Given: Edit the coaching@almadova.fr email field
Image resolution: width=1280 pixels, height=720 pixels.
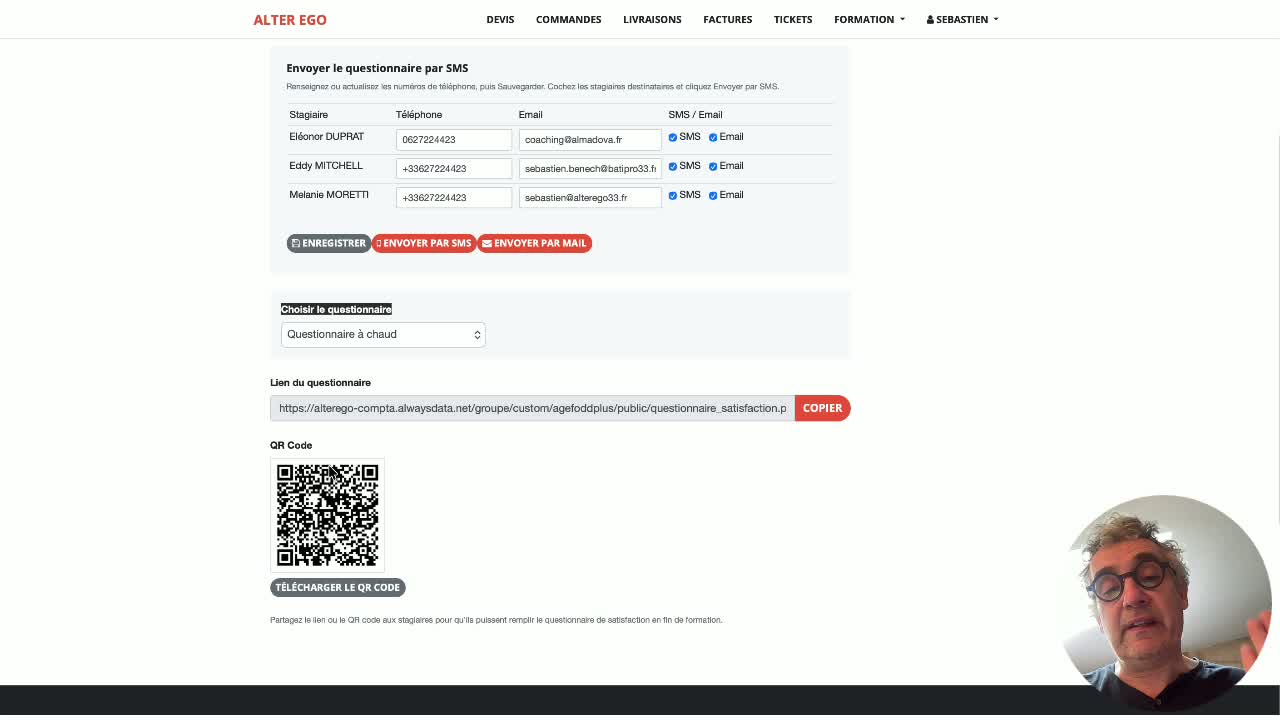Looking at the screenshot, I should pyautogui.click(x=590, y=140).
